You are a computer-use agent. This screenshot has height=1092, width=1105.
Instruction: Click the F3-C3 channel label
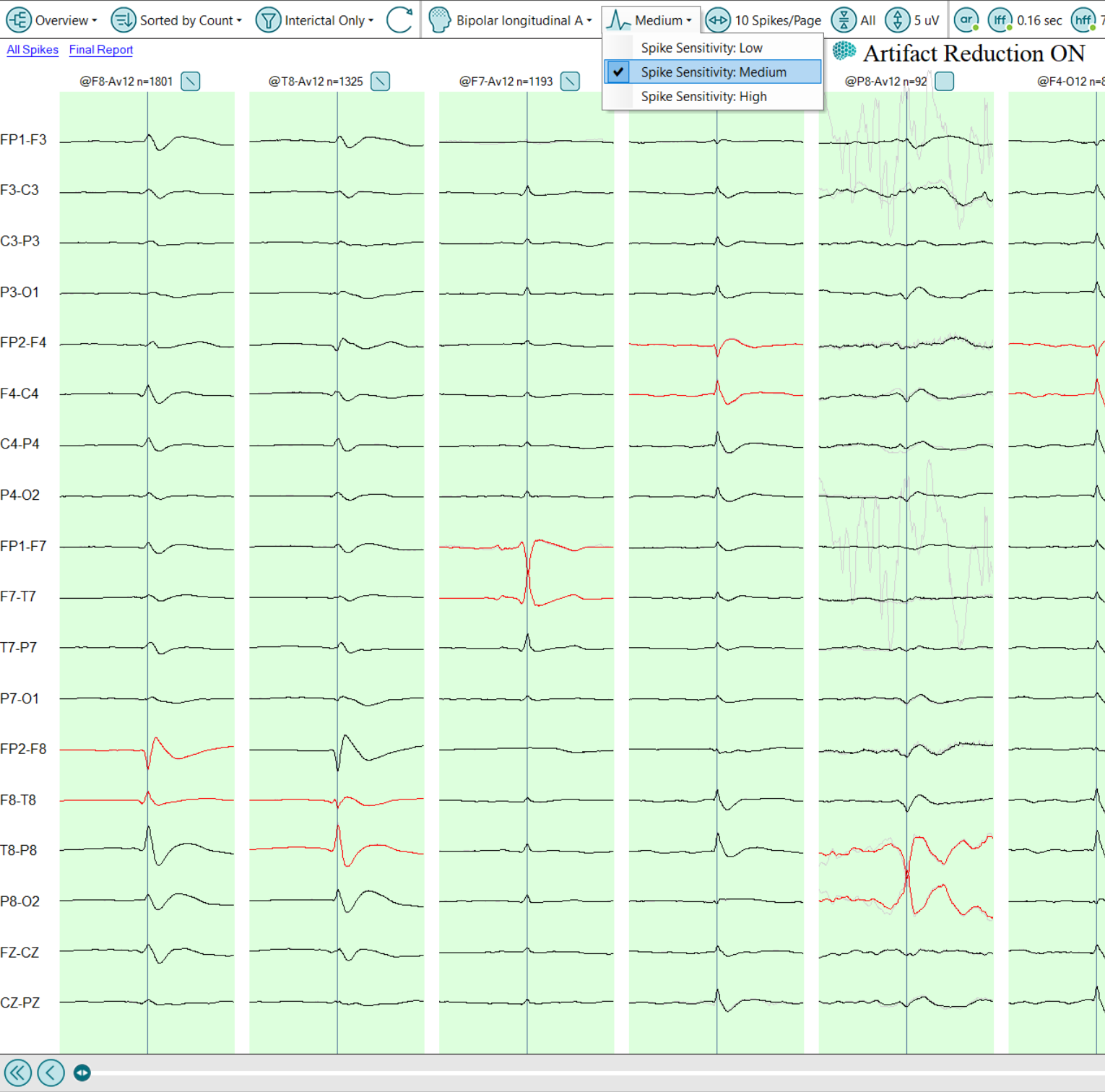[x=19, y=190]
